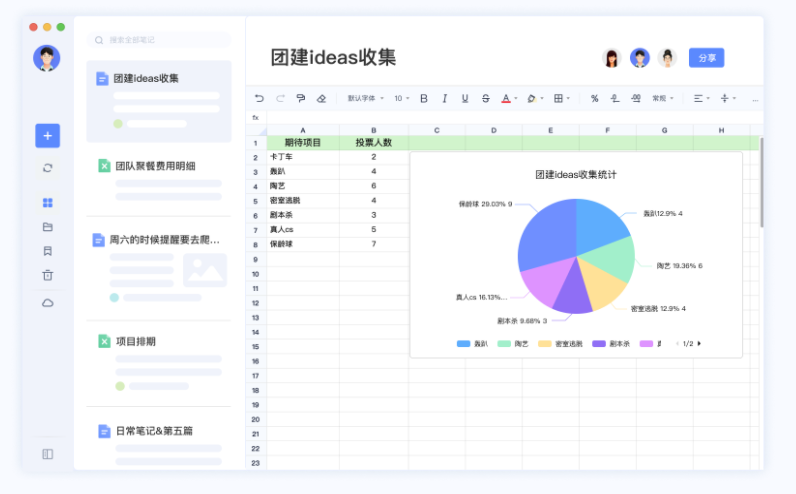Click the 投票人数 header cell
This screenshot has width=796, height=494.
tap(374, 143)
